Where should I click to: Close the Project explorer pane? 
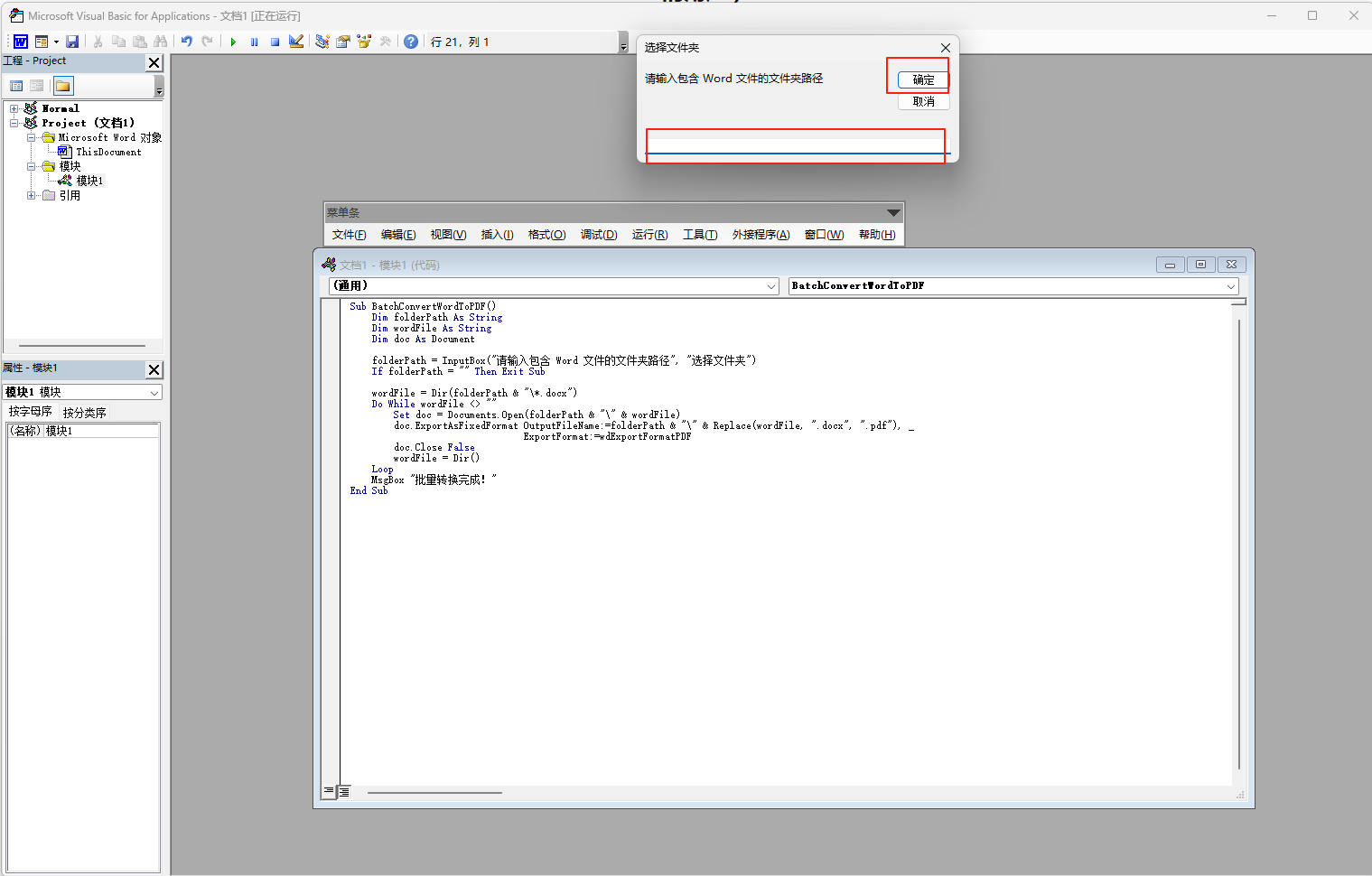pyautogui.click(x=154, y=62)
